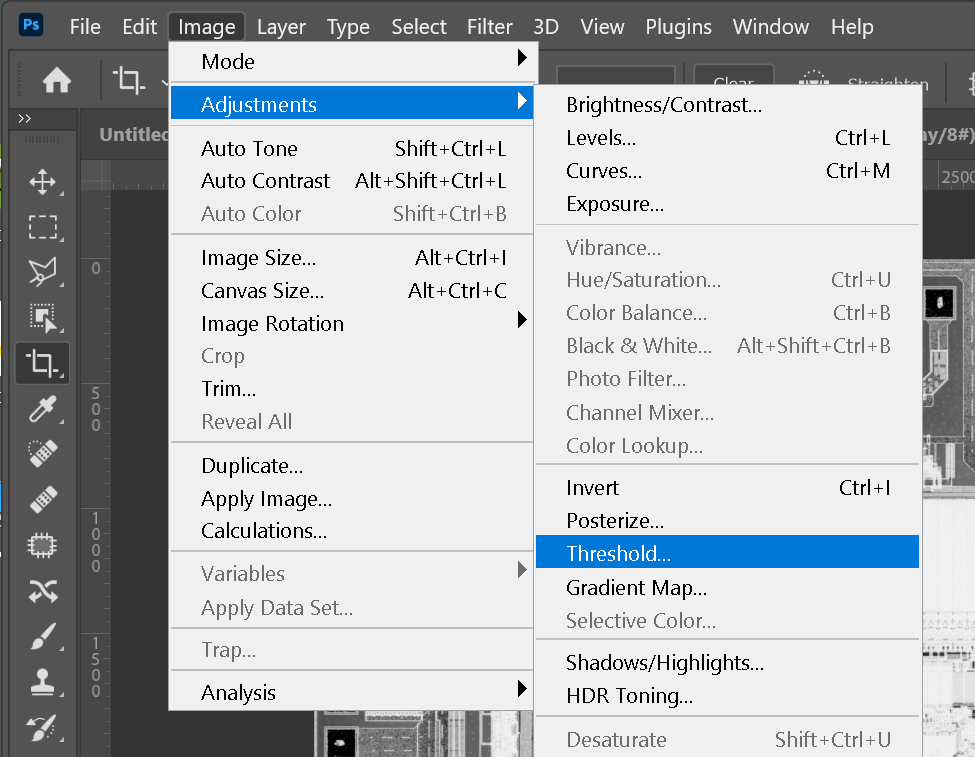Expand the toolbar with double chevron
Screen dimensions: 975x757
(25, 118)
